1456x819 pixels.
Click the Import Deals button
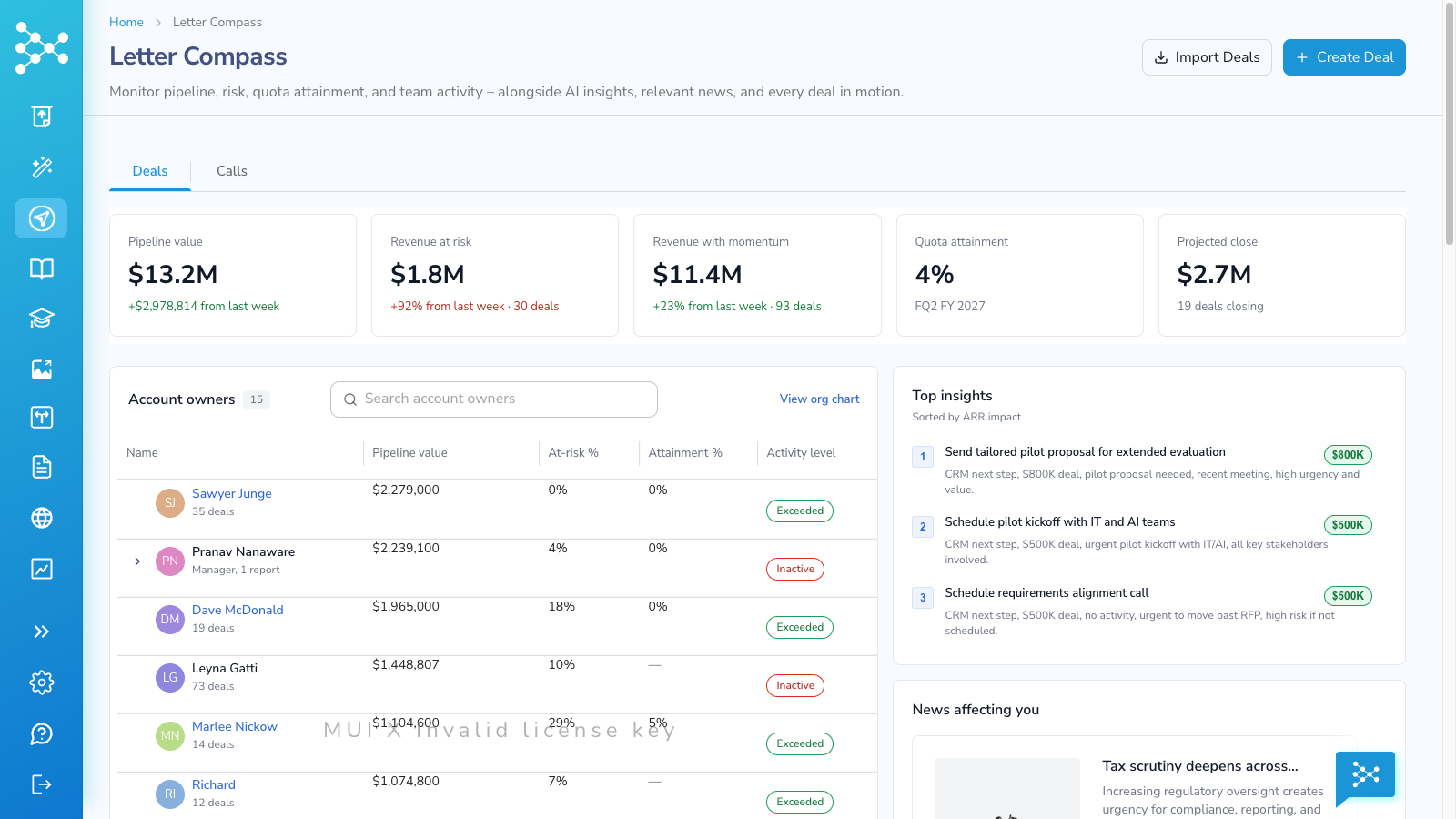tap(1207, 57)
